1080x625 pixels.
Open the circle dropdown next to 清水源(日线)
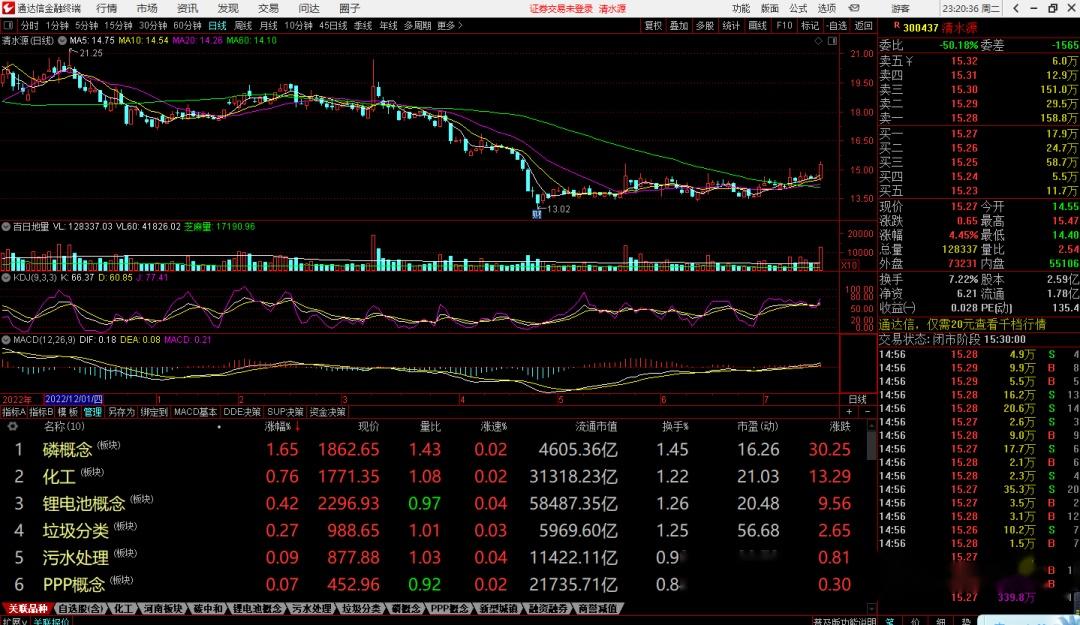[x=62, y=41]
